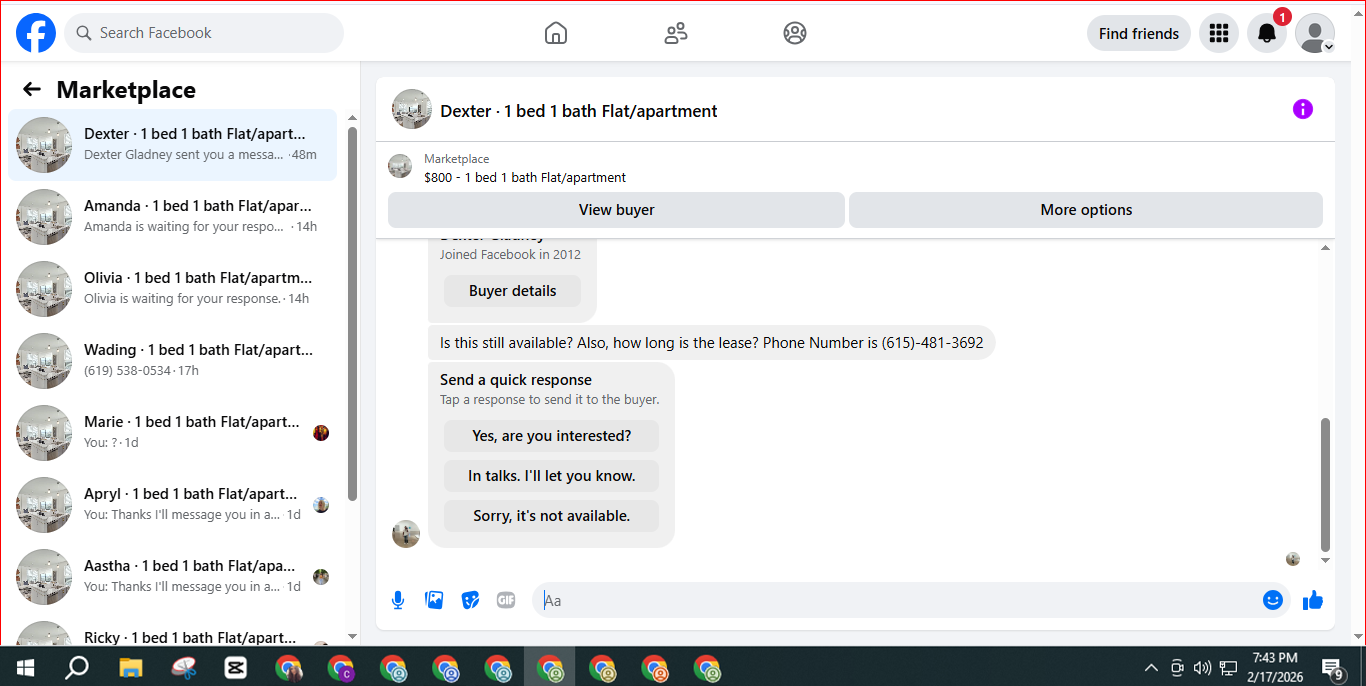Open the Olivia apartment conversation
The image size is (1366, 686).
(x=173, y=288)
